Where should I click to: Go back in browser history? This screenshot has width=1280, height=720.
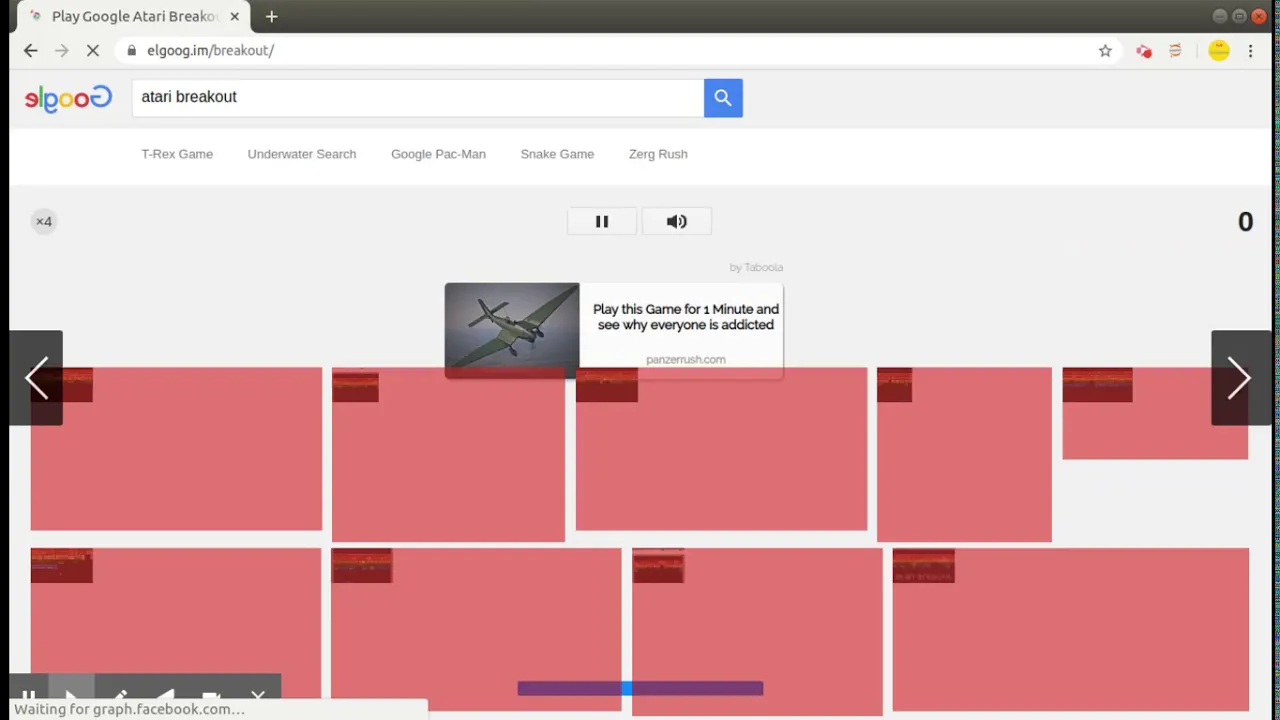pyautogui.click(x=31, y=50)
